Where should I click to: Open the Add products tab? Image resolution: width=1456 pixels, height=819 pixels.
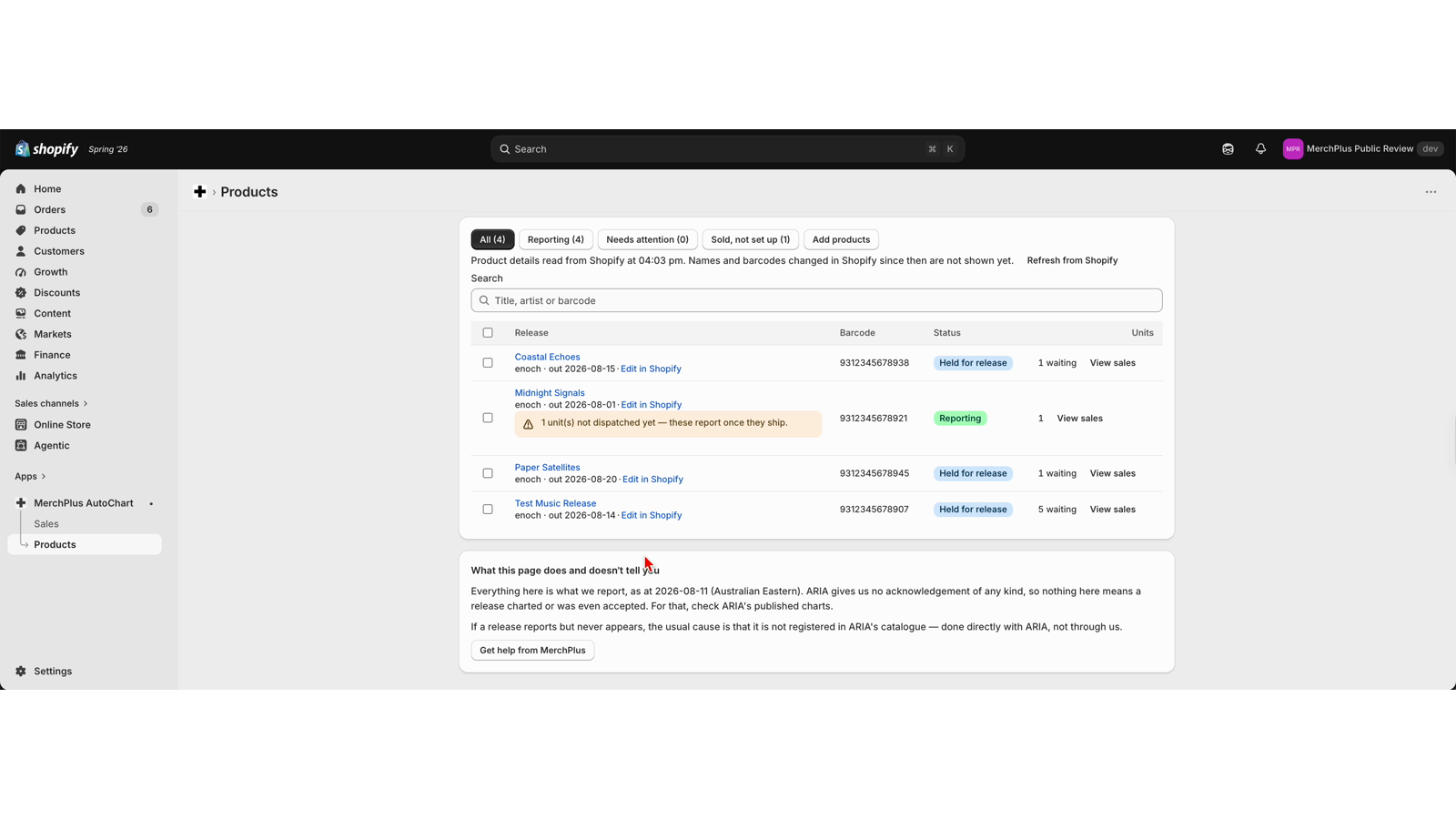tap(841, 240)
